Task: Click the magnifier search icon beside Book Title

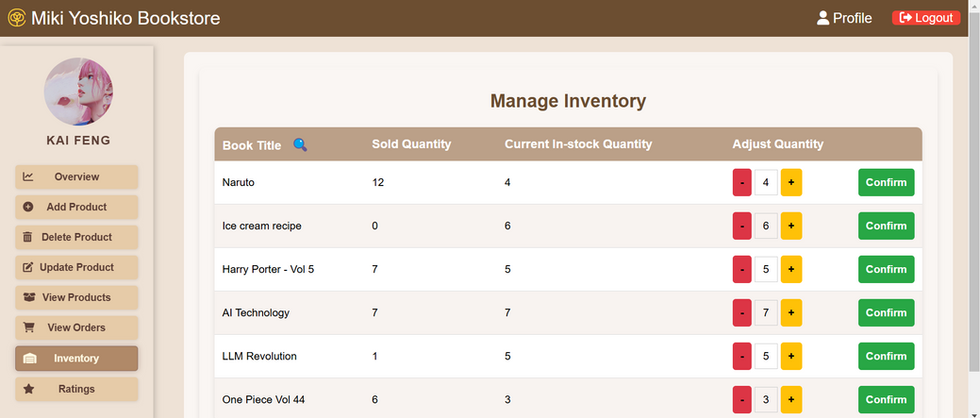Action: (300, 145)
